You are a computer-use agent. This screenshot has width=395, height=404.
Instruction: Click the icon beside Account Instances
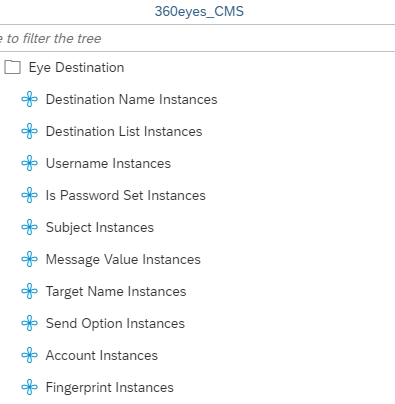click(x=29, y=355)
